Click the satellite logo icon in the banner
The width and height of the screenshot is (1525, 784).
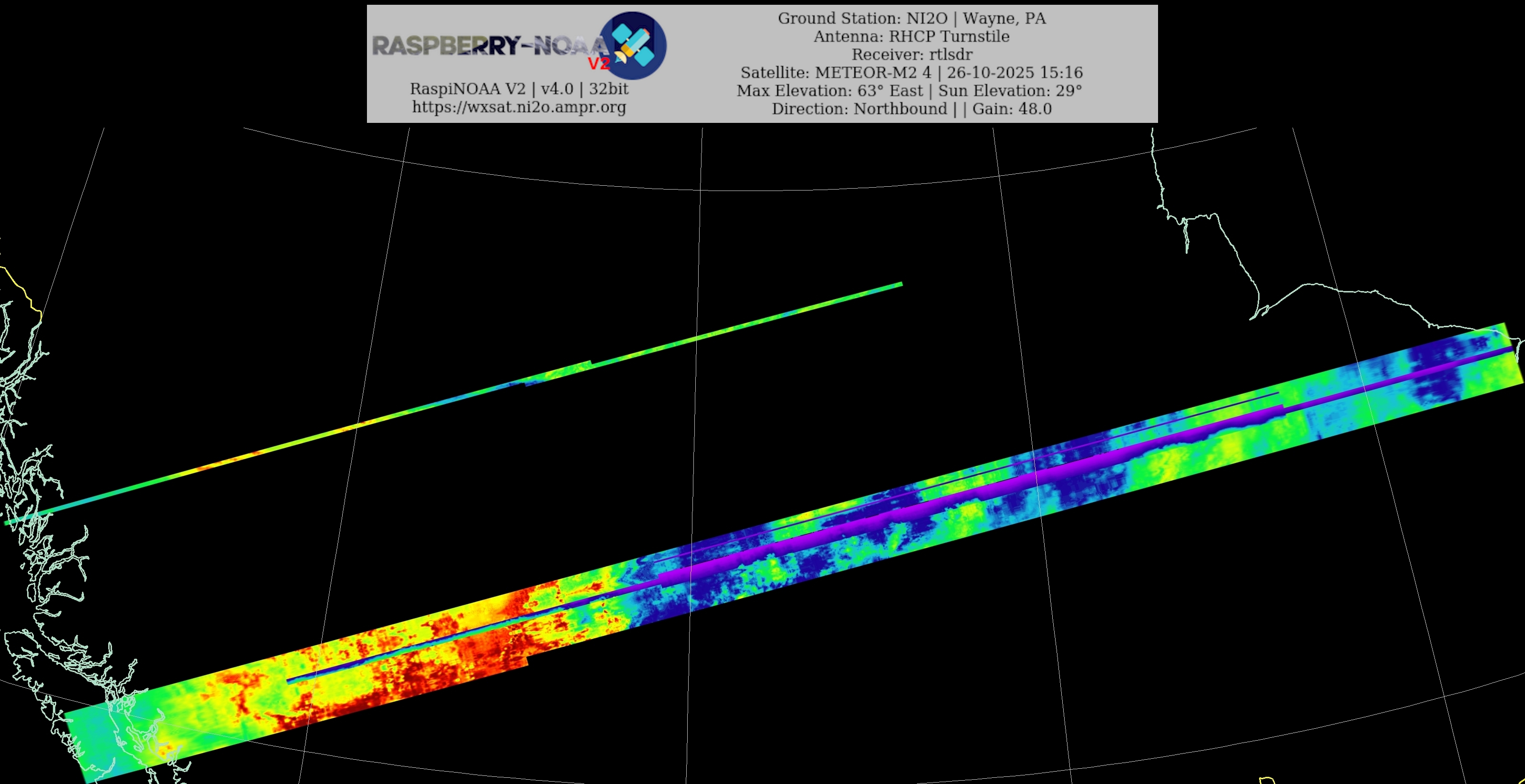point(633,46)
